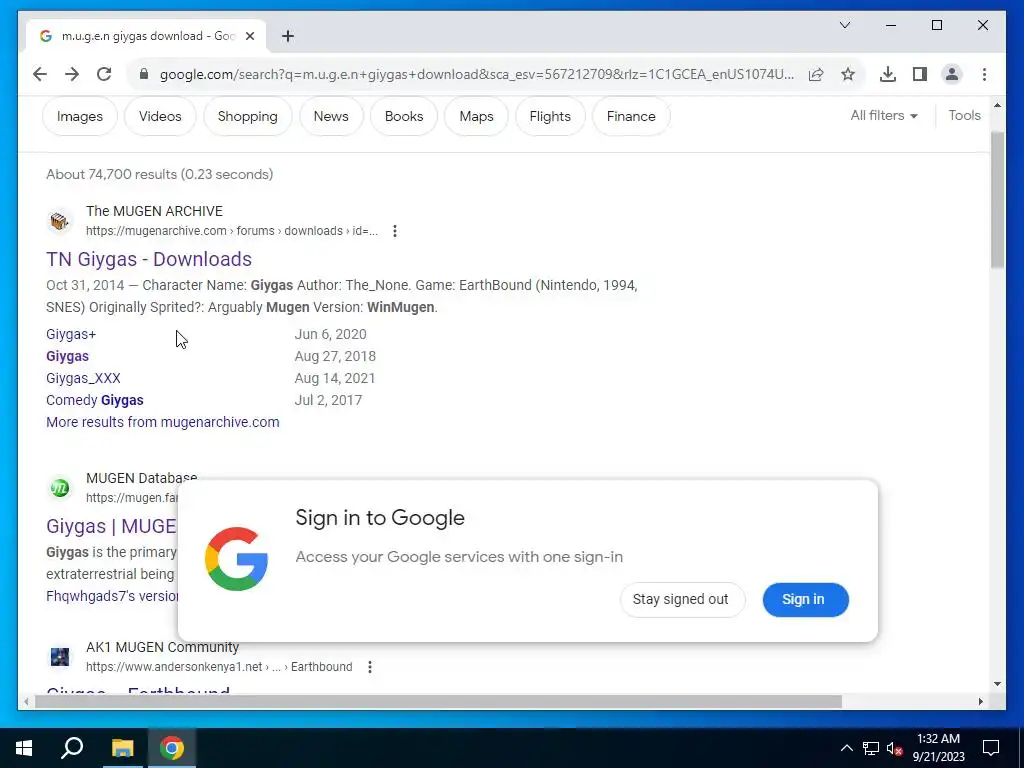
Task: Go forward one page
Action: point(72,74)
